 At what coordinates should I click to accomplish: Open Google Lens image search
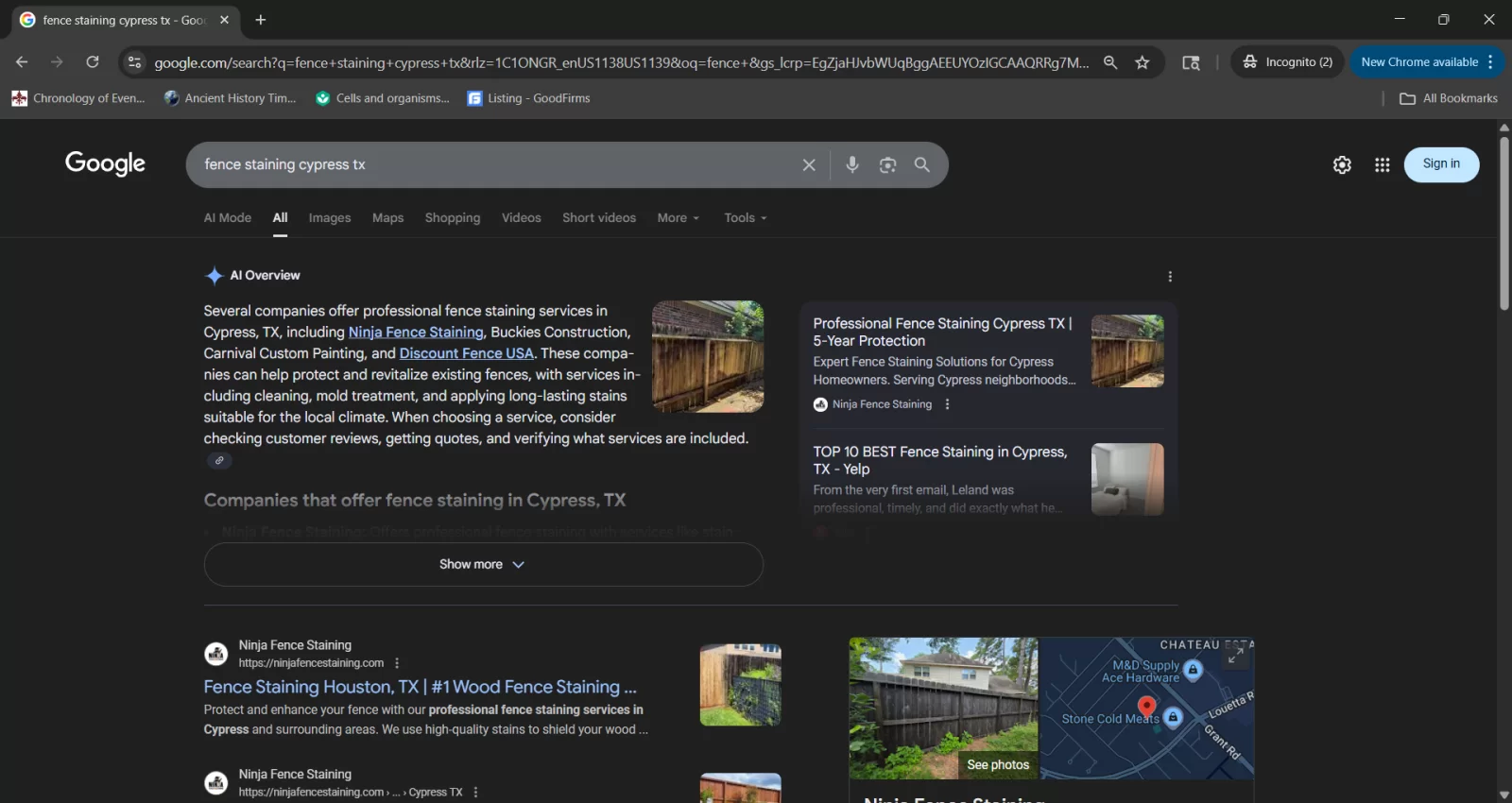(x=887, y=165)
